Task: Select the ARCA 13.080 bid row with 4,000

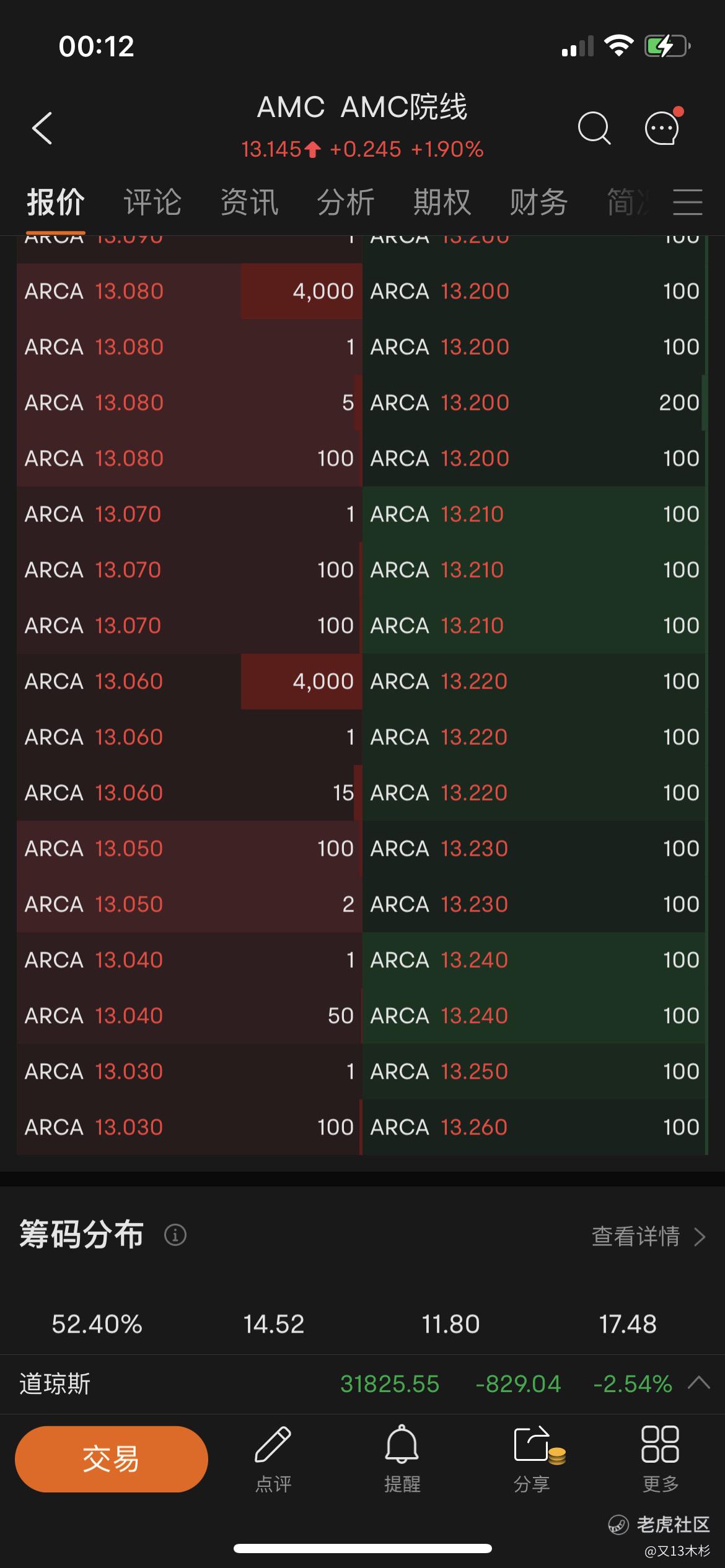Action: [x=190, y=291]
